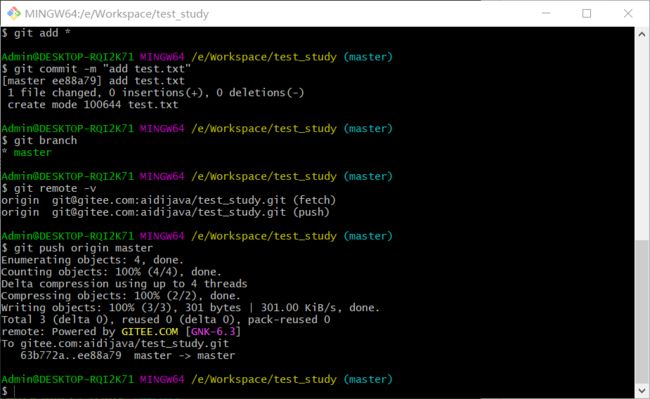Screen dimensions: 650x399
Task: Click the "63b772a..ee88a79 master -> master" line
Action: point(128,355)
